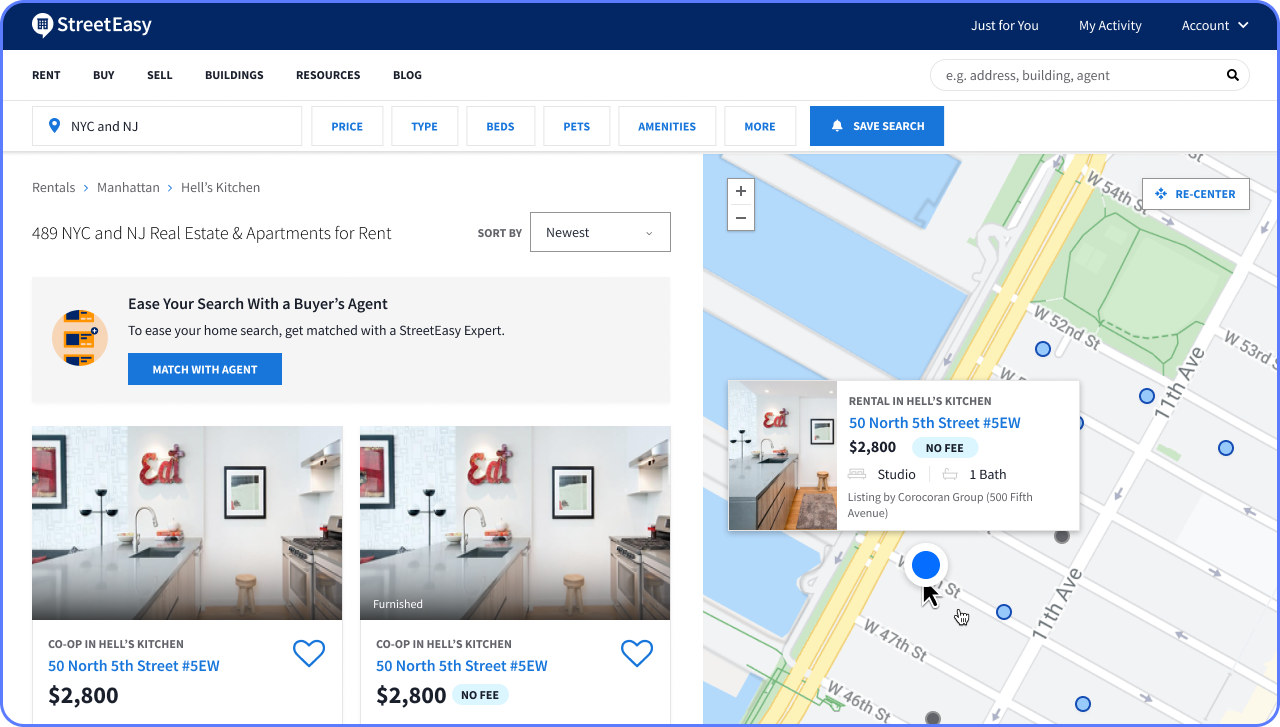Open the SELL menu

[160, 75]
